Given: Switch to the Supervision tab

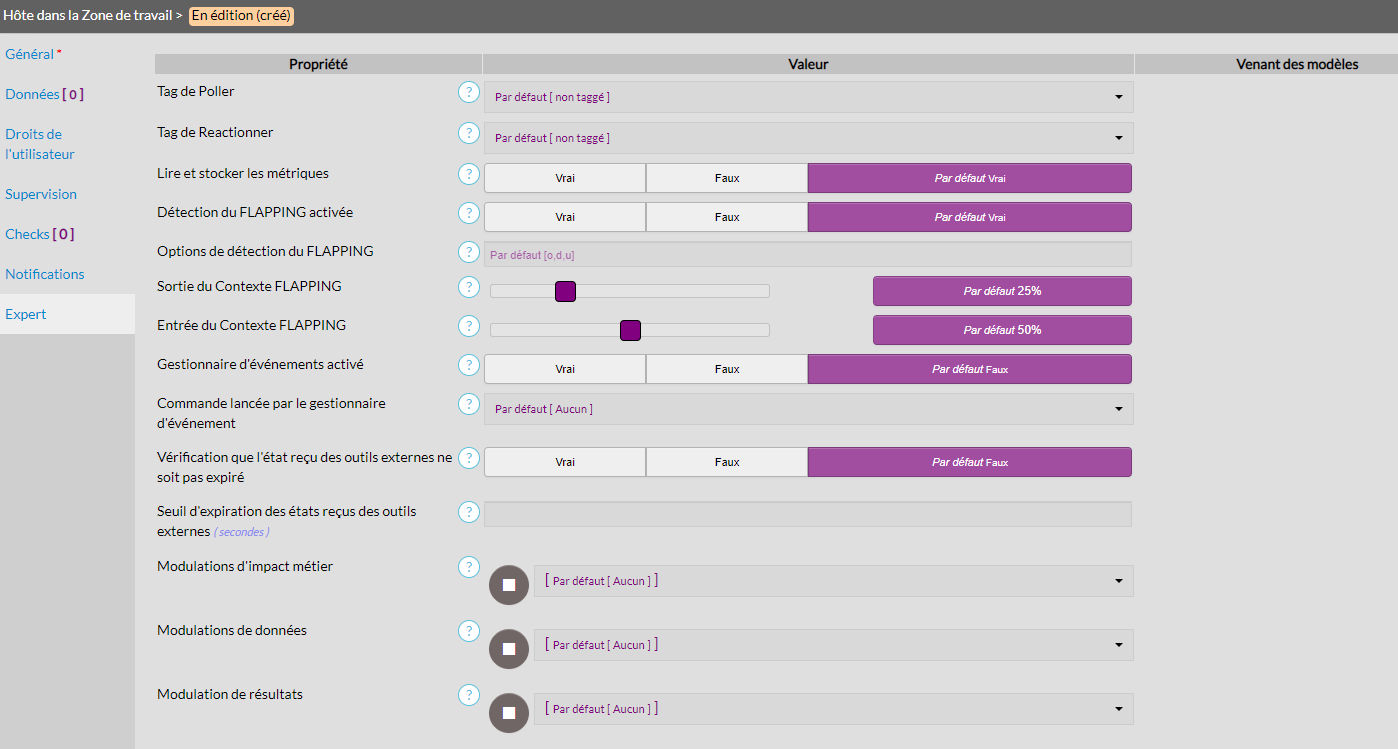Looking at the screenshot, I should tap(41, 194).
